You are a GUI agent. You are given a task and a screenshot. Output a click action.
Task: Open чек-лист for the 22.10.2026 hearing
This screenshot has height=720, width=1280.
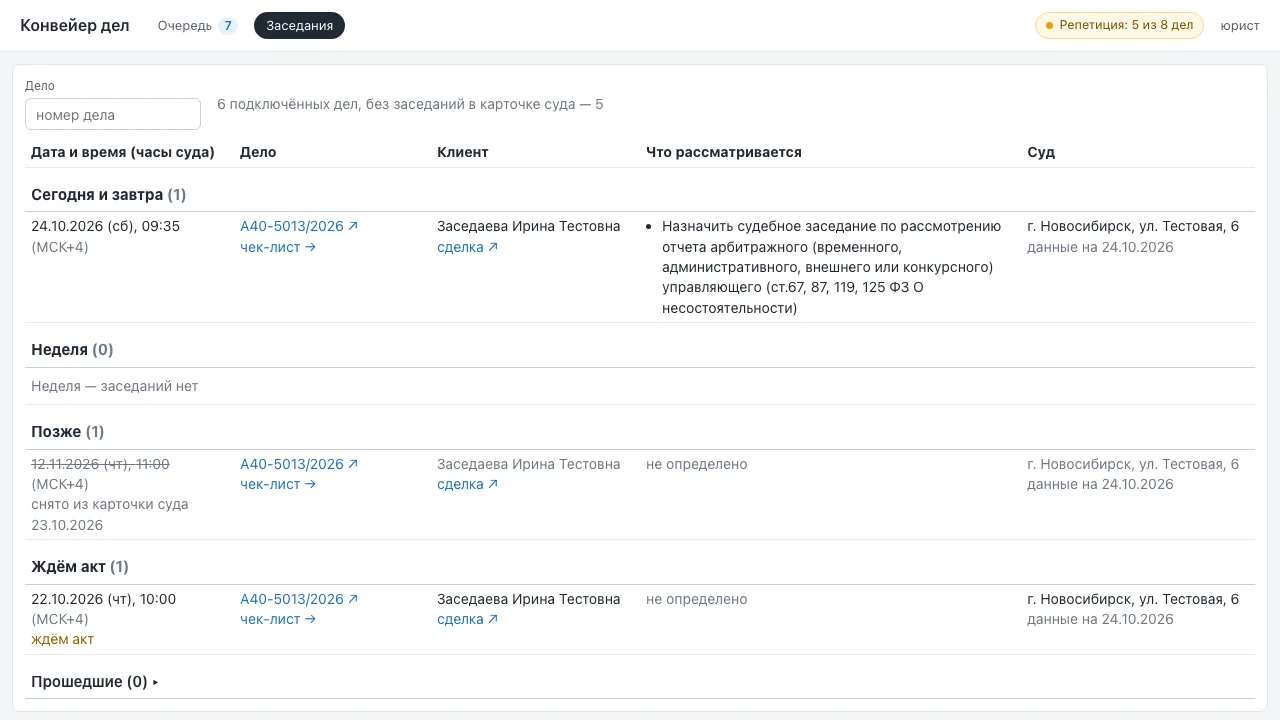coord(278,619)
